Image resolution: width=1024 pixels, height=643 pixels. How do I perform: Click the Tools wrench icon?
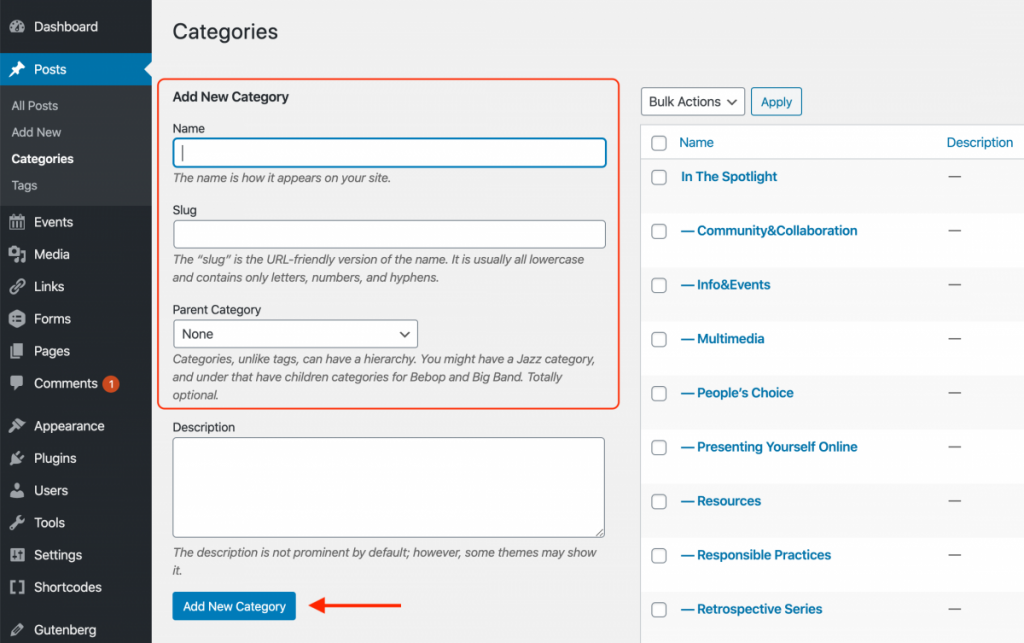coord(17,523)
